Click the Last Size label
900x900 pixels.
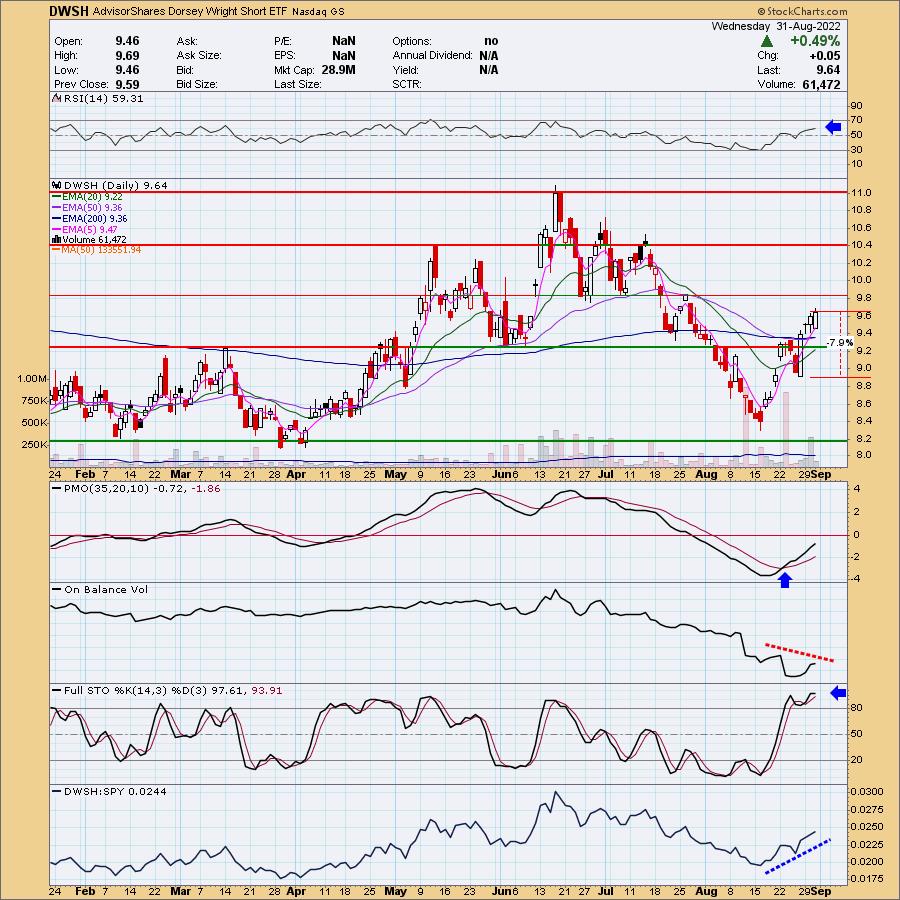pos(297,84)
